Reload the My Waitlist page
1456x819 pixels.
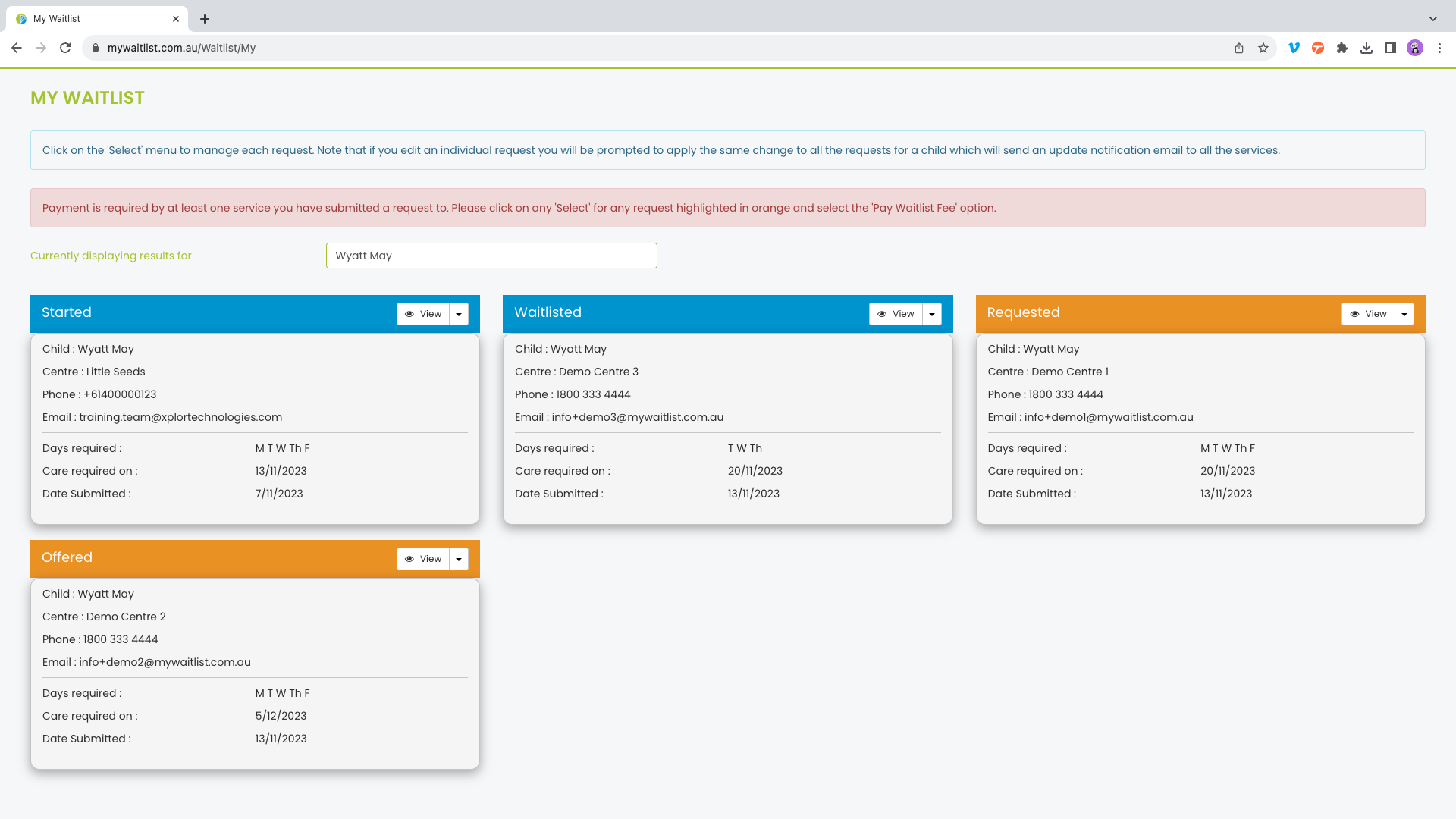(x=65, y=48)
